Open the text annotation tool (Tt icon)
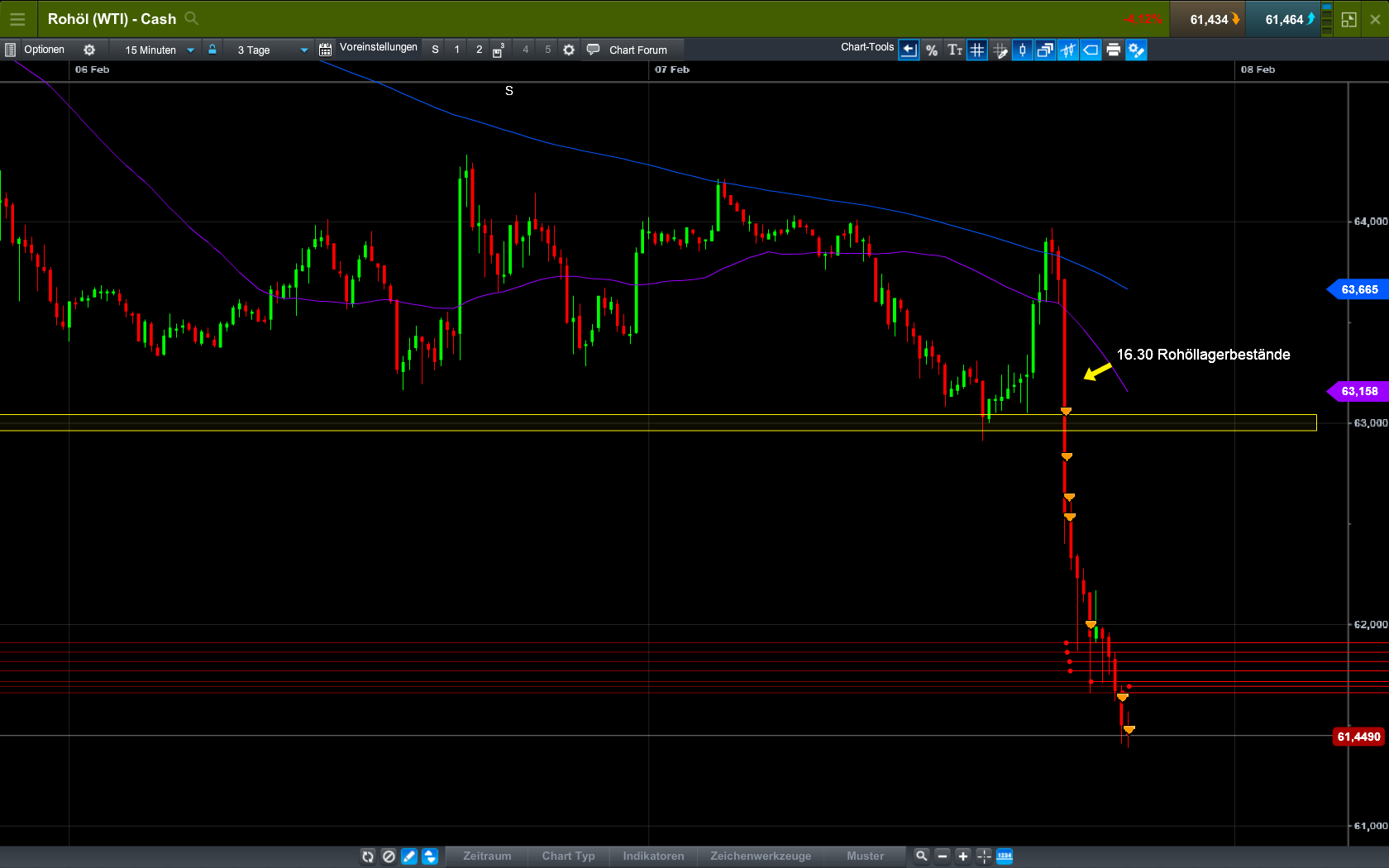Image resolution: width=1389 pixels, height=868 pixels. (x=955, y=50)
